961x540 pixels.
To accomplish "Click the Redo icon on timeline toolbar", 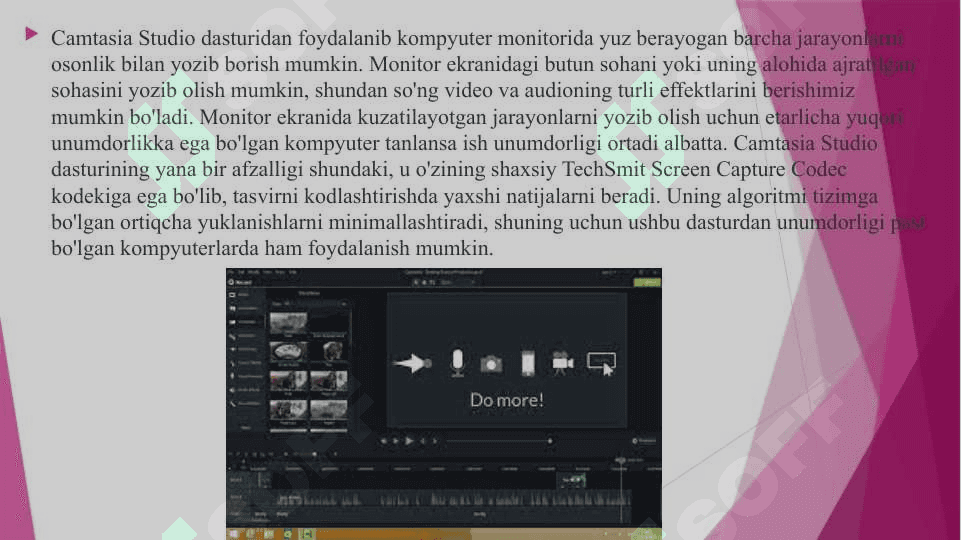I will click(238, 454).
